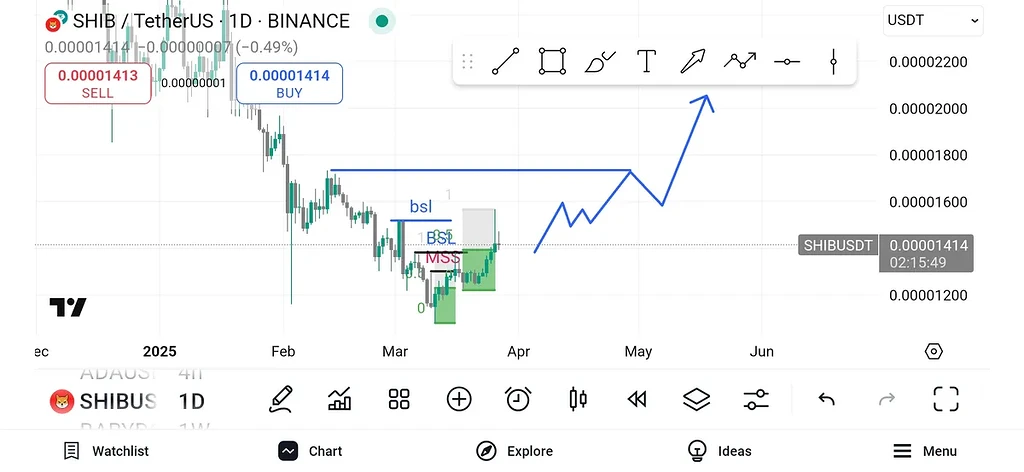
Task: Open the 1D timeframe selector
Action: coord(191,401)
